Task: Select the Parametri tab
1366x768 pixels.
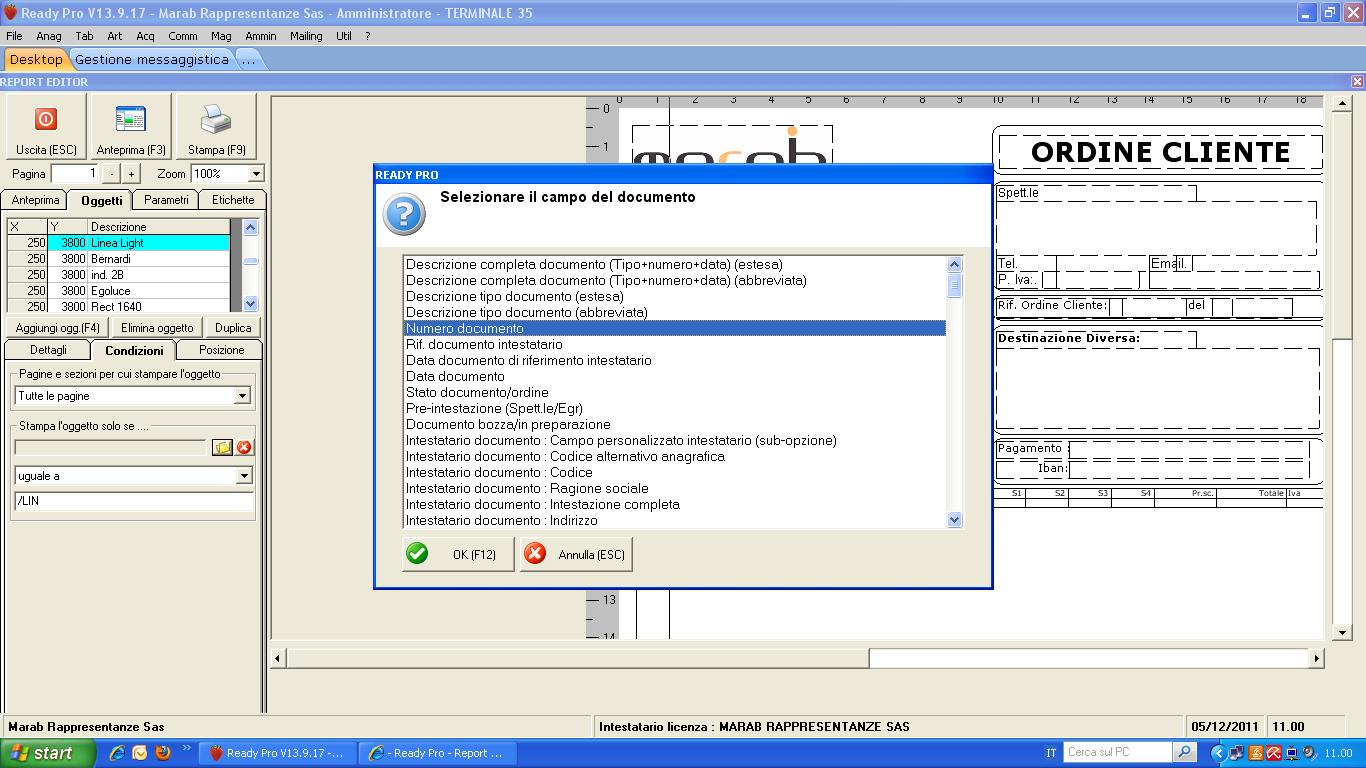Action: [x=166, y=200]
